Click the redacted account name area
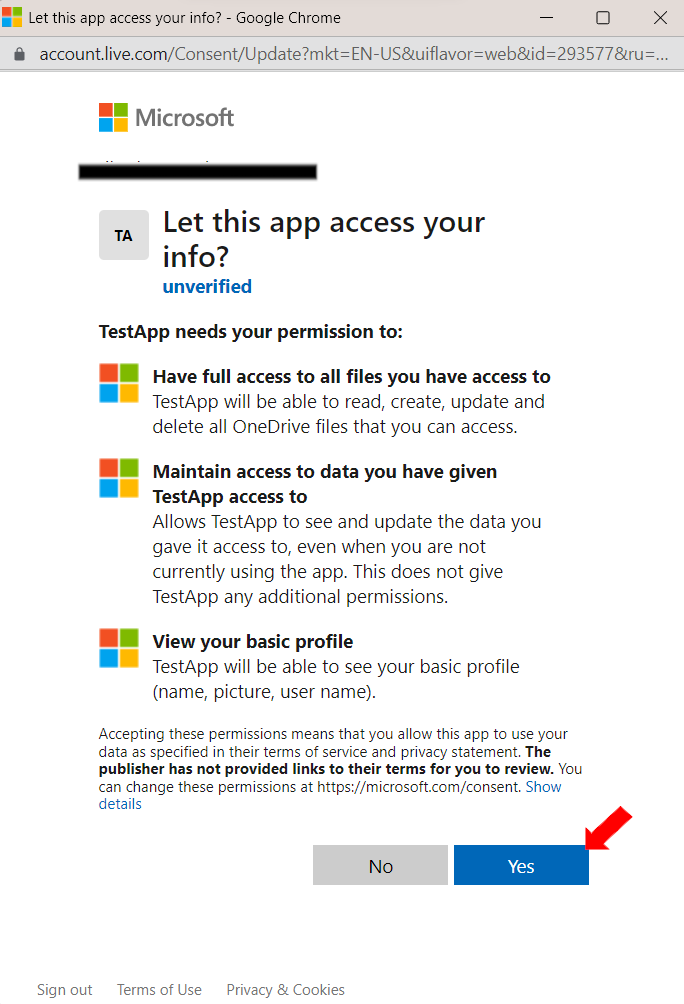 click(197, 170)
